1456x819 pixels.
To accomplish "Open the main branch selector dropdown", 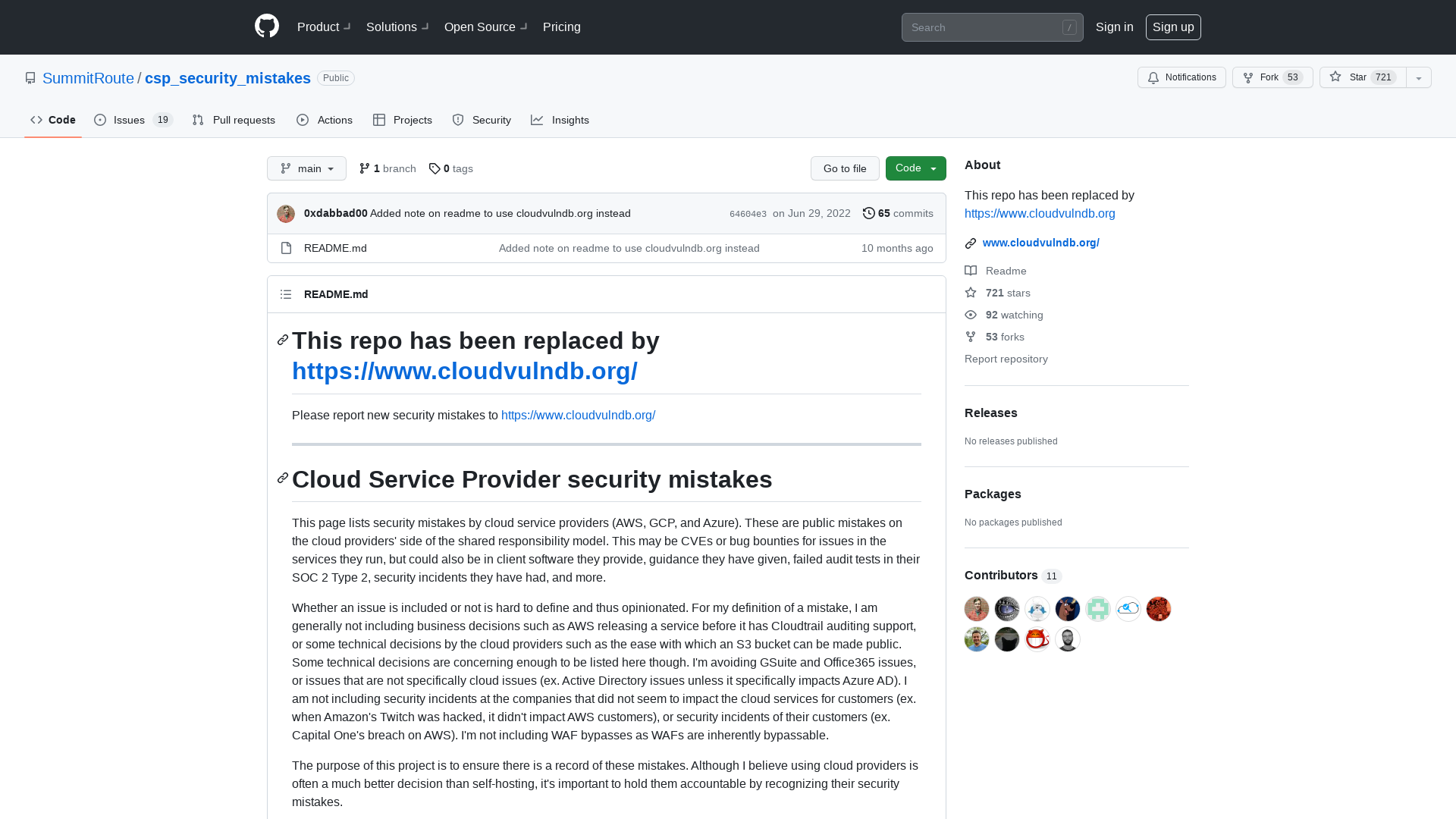I will click(306, 168).
